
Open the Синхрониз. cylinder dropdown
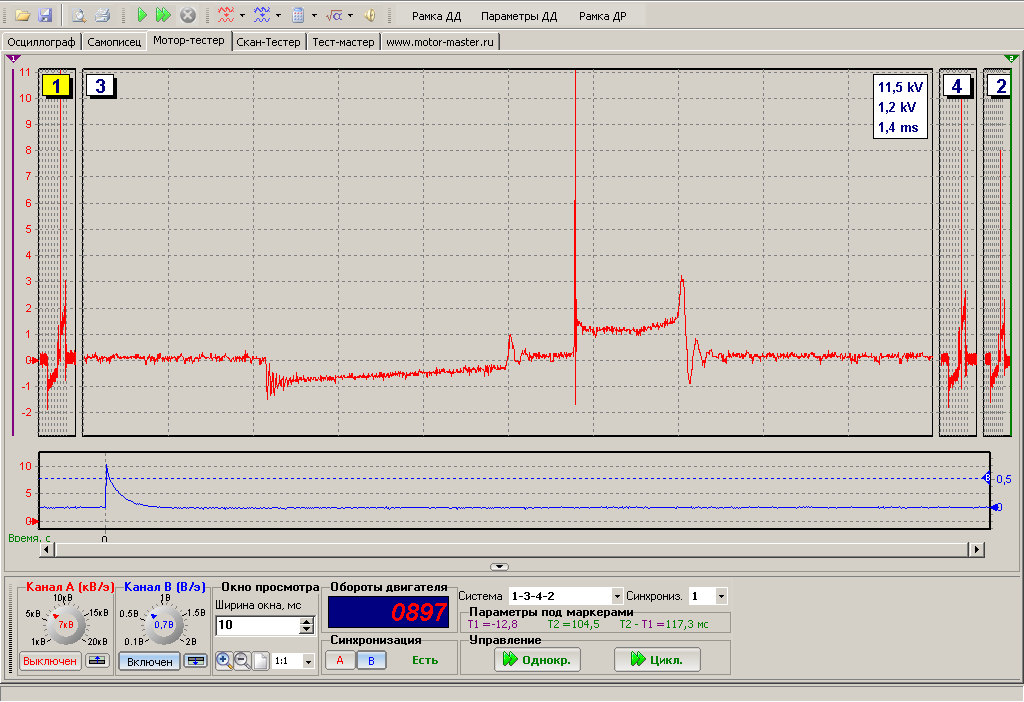pyautogui.click(x=721, y=596)
